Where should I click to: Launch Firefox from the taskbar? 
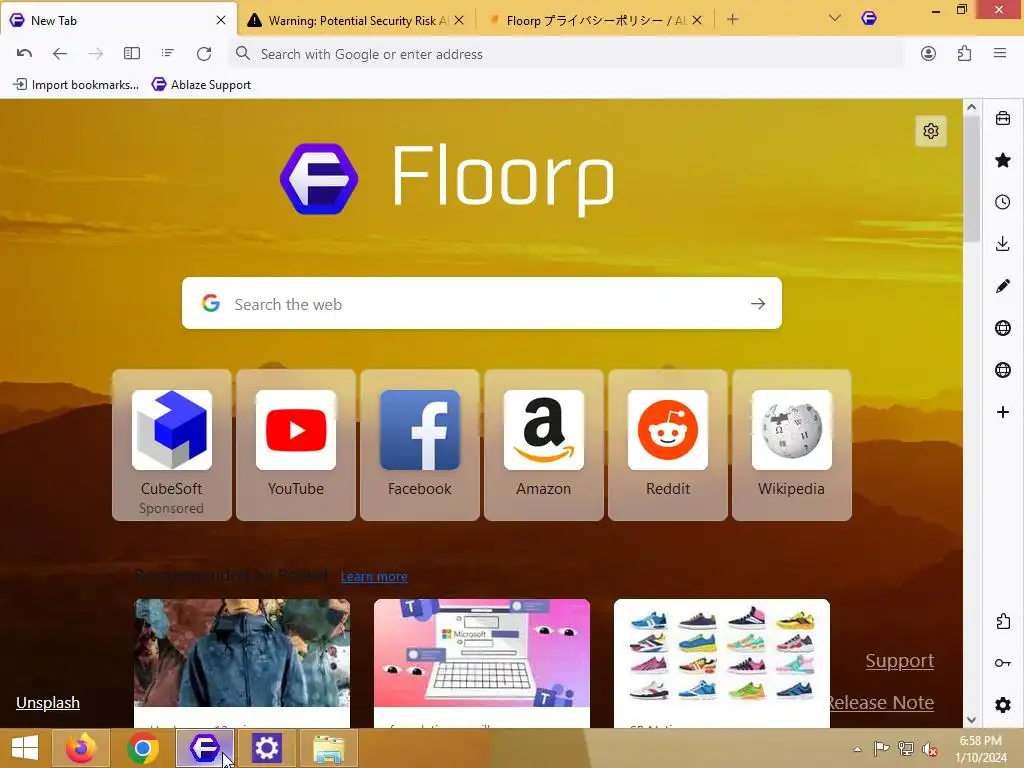click(x=81, y=748)
